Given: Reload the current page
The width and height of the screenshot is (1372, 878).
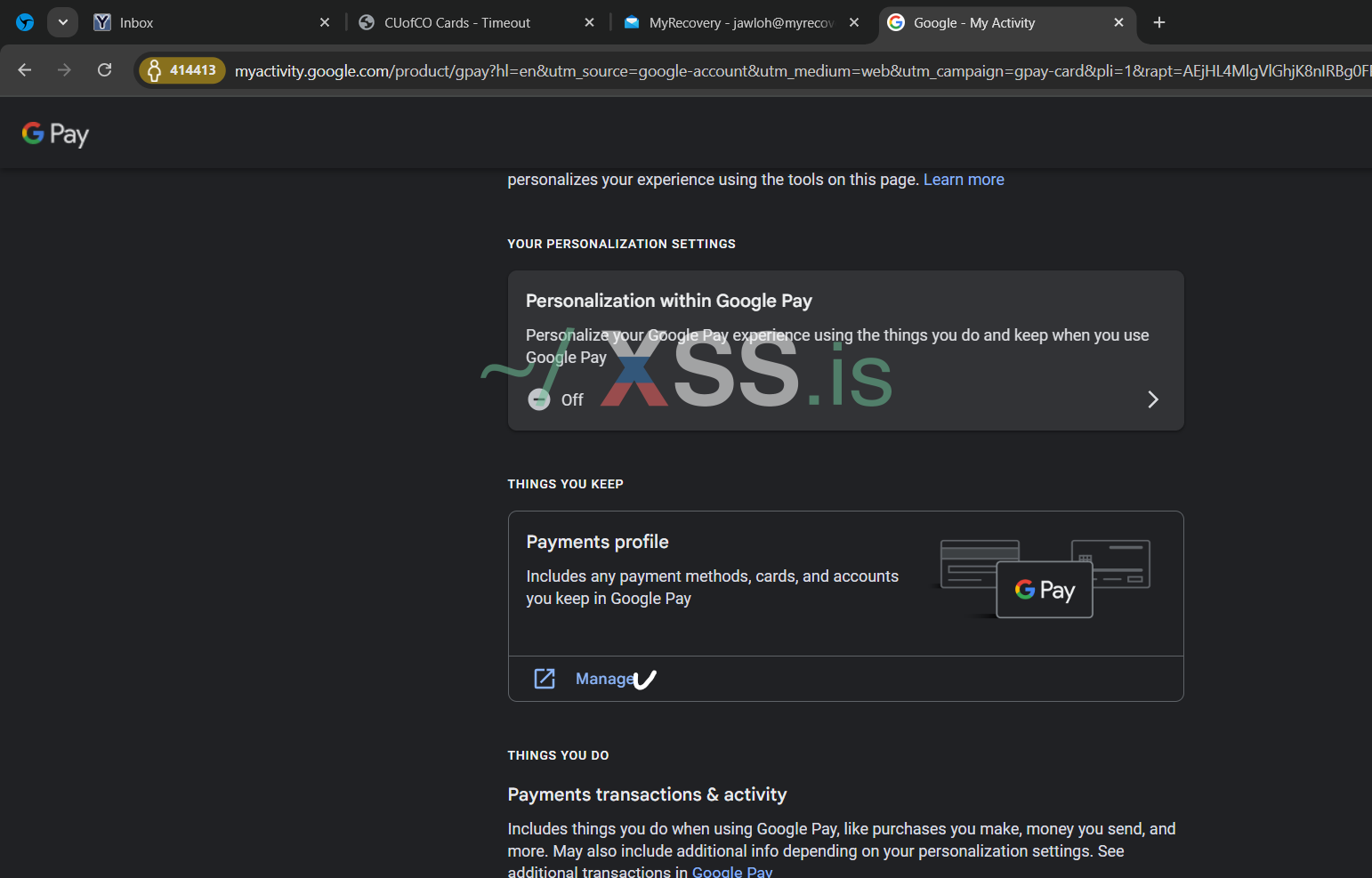Looking at the screenshot, I should coord(104,69).
